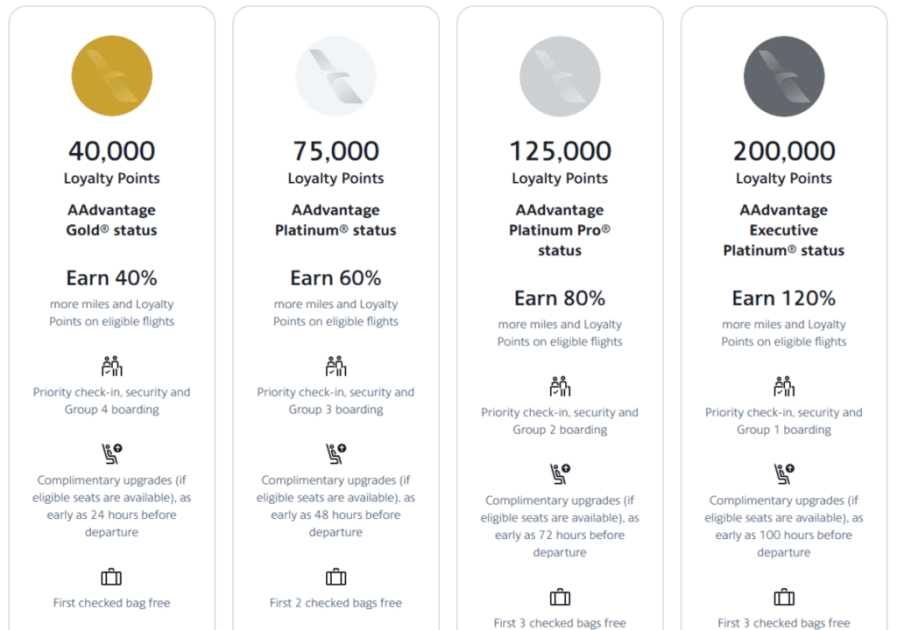
Task: Click Gold column checked bag icon
Action: click(112, 577)
